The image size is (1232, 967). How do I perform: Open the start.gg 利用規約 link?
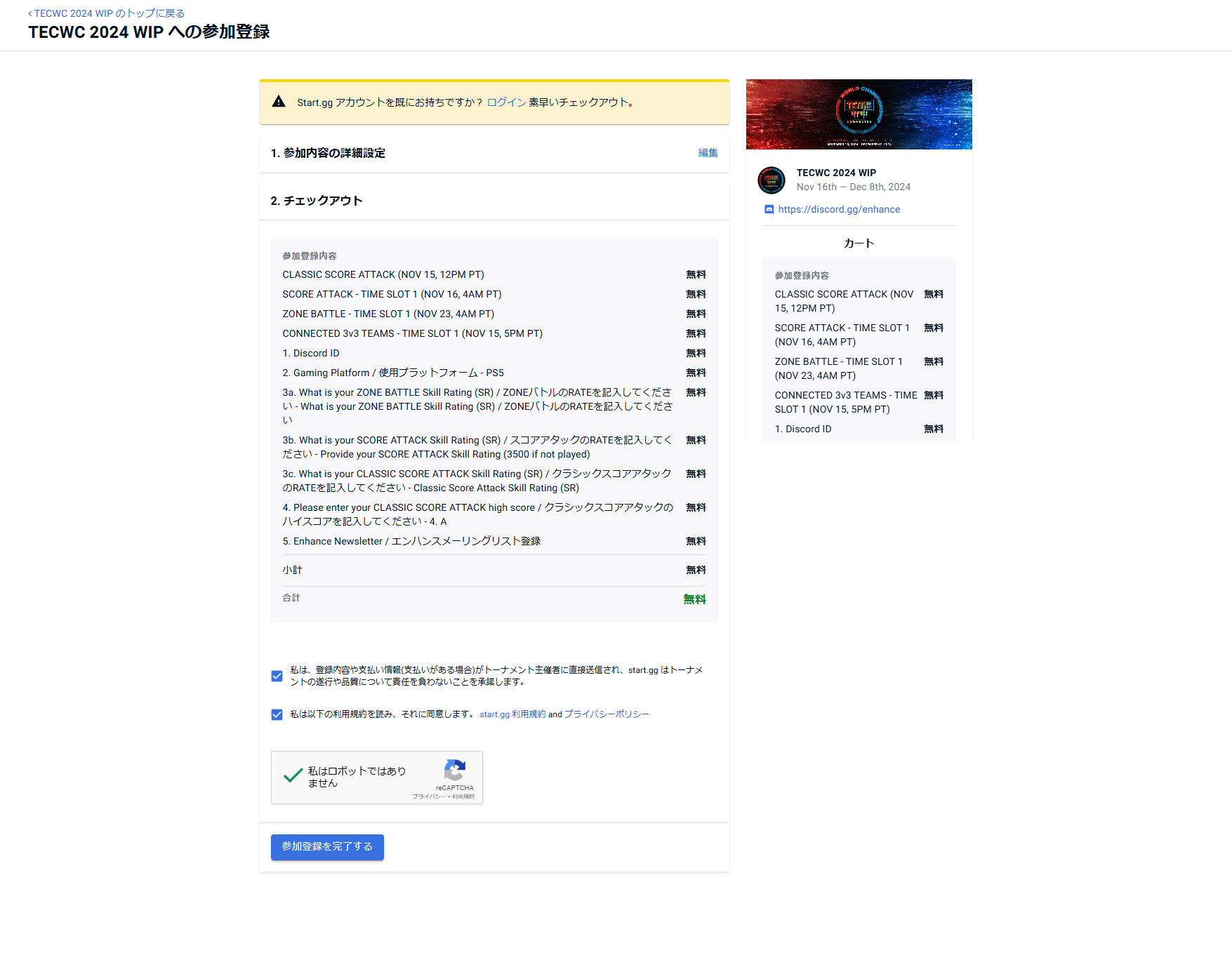pos(512,714)
